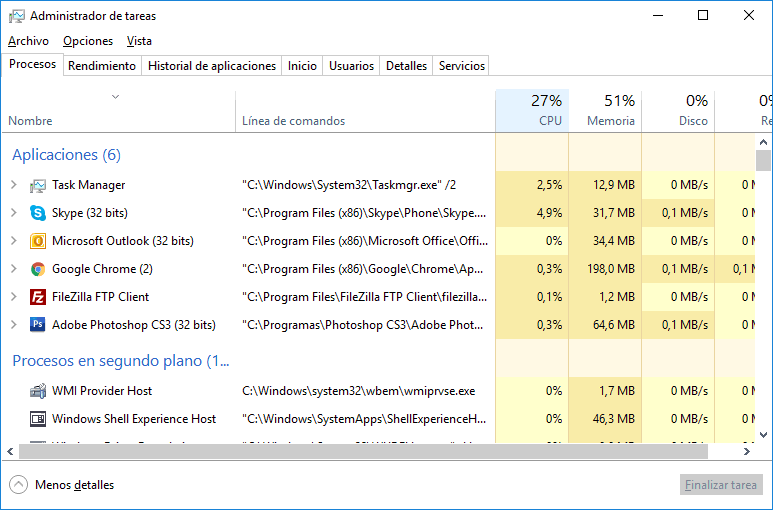773x510 pixels.
Task: Click the Task Manager process icon
Action: pyautogui.click(x=38, y=185)
